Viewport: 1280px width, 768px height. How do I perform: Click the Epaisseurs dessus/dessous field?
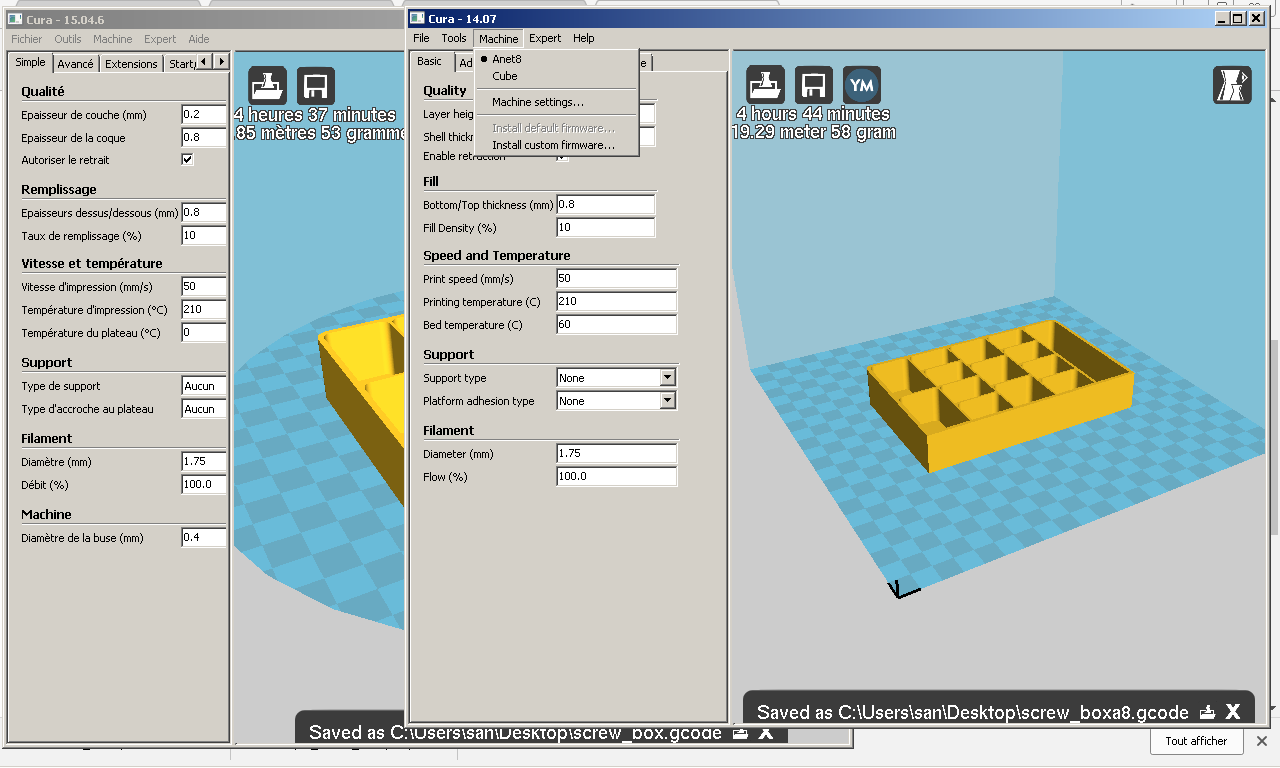(204, 212)
